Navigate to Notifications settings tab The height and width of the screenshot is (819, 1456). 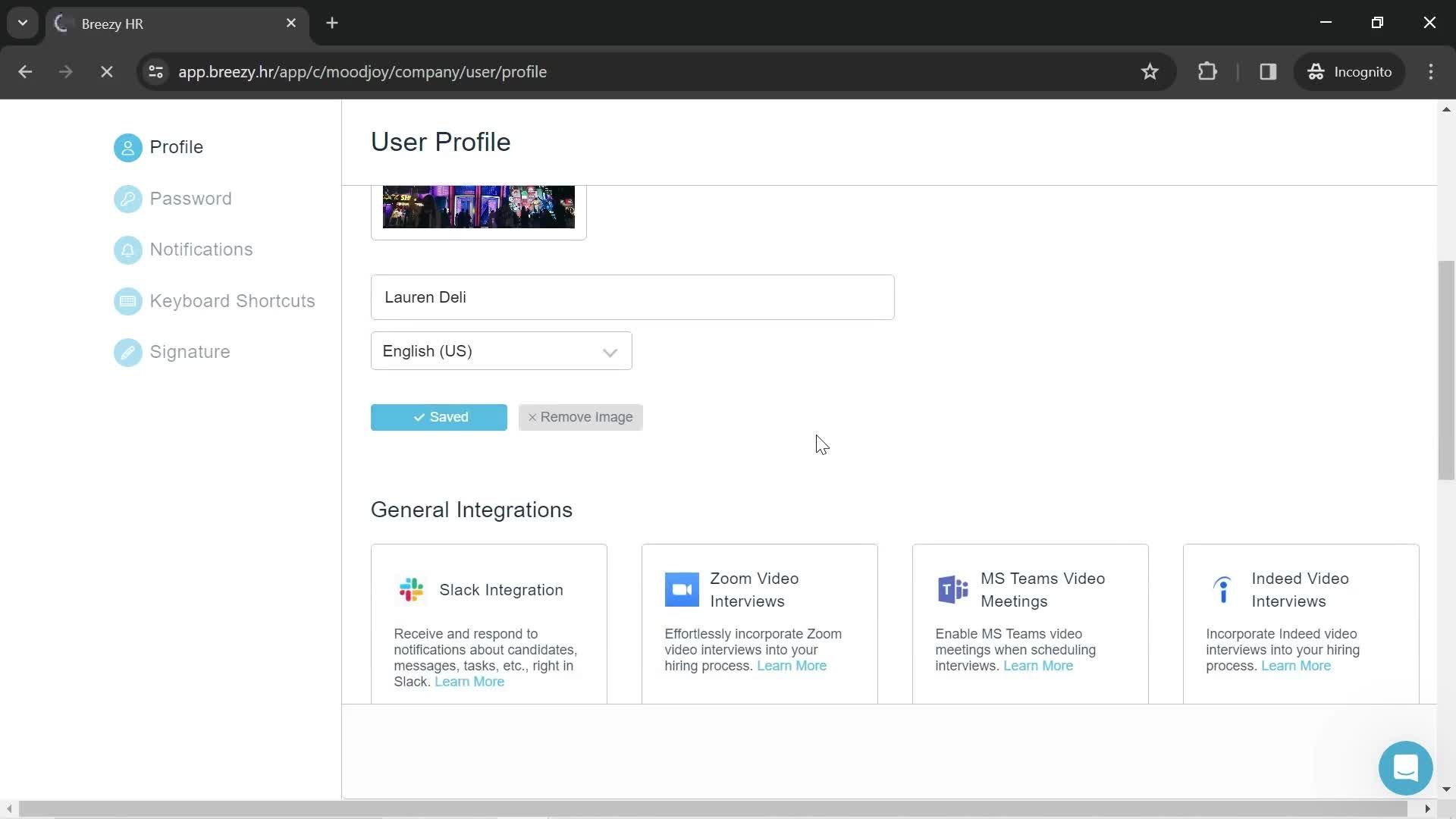(x=201, y=249)
